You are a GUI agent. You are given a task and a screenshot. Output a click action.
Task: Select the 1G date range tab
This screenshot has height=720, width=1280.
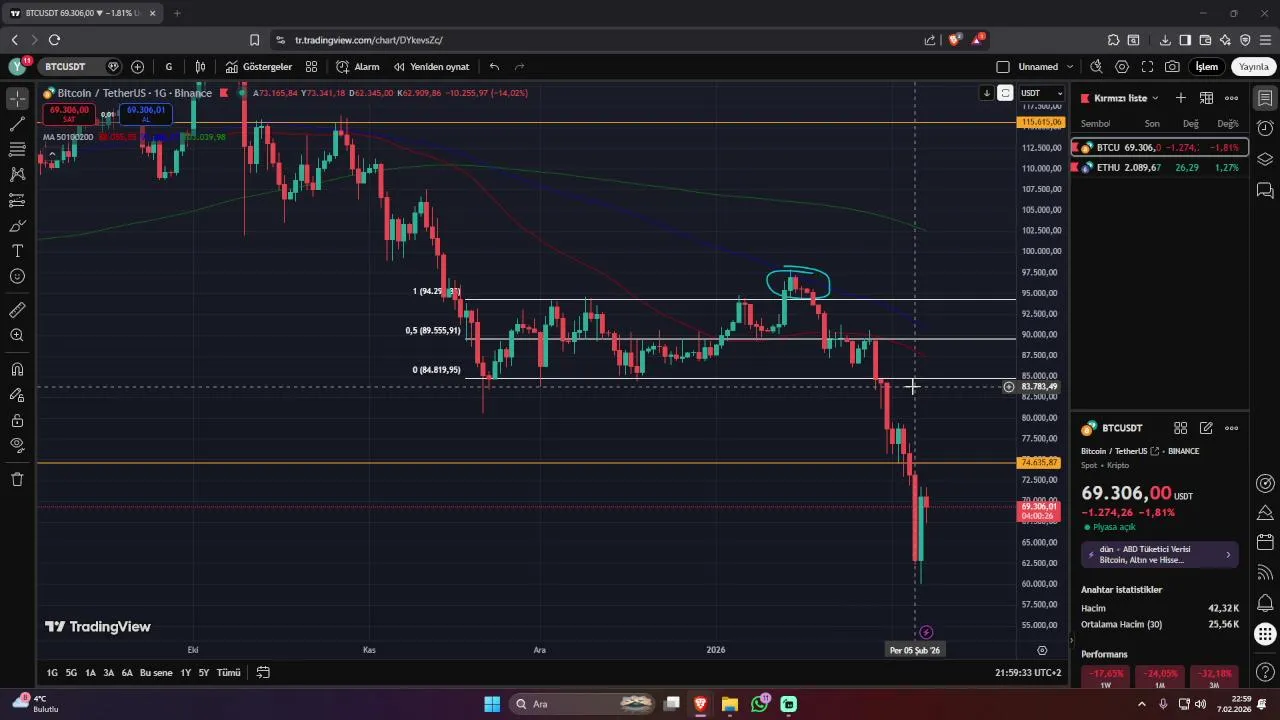coord(52,673)
